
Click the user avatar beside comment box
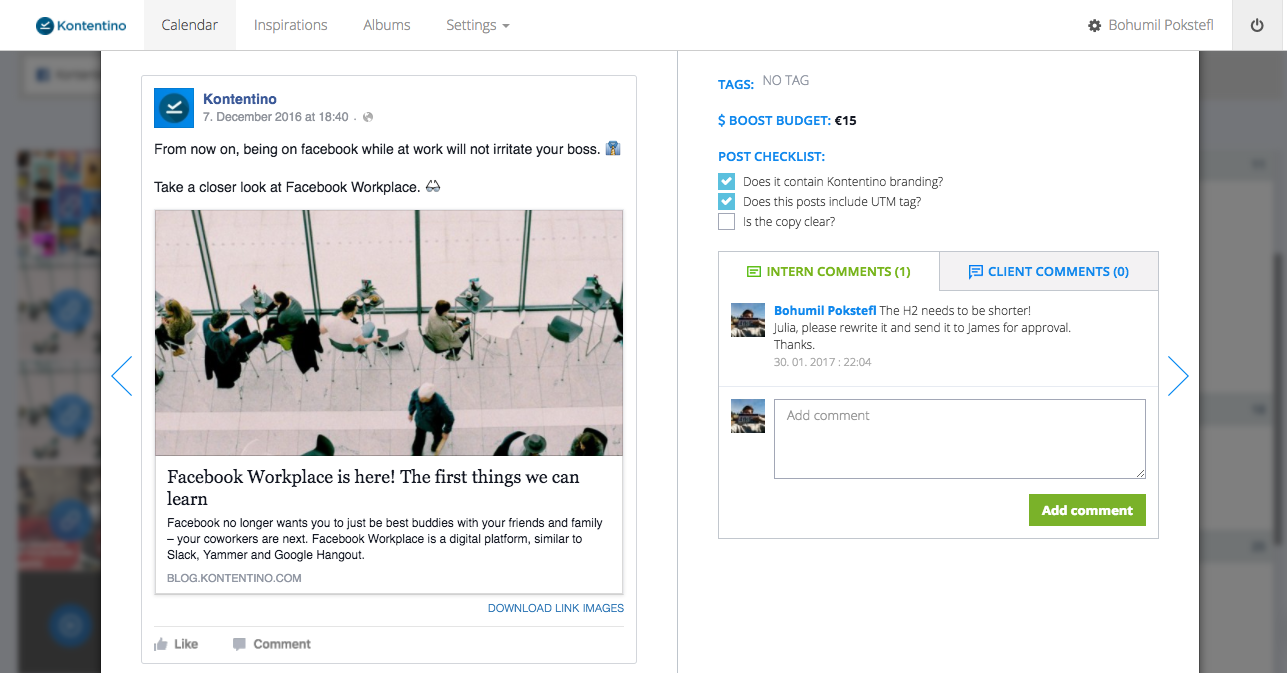pos(748,416)
